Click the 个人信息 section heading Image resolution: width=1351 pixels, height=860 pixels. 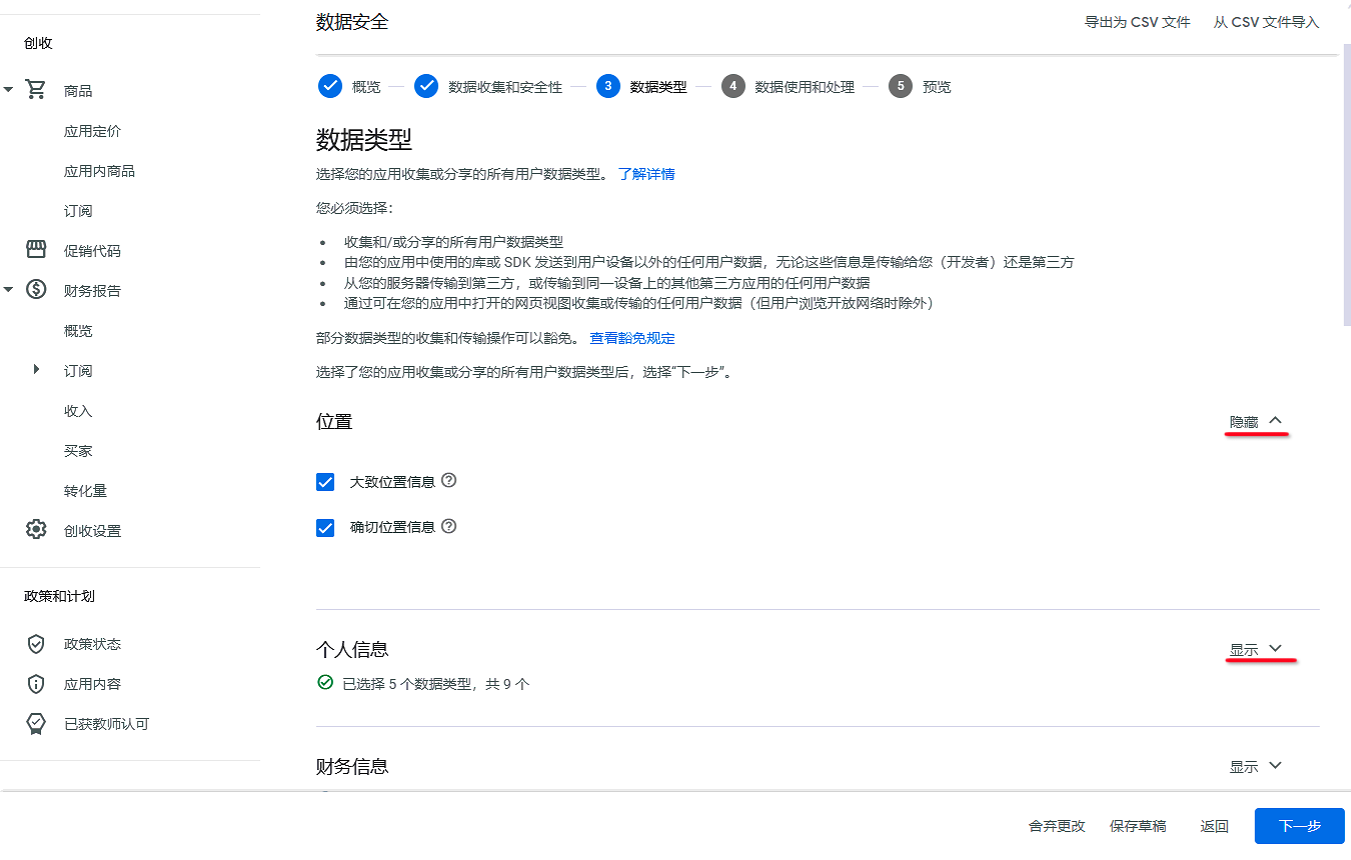point(352,650)
